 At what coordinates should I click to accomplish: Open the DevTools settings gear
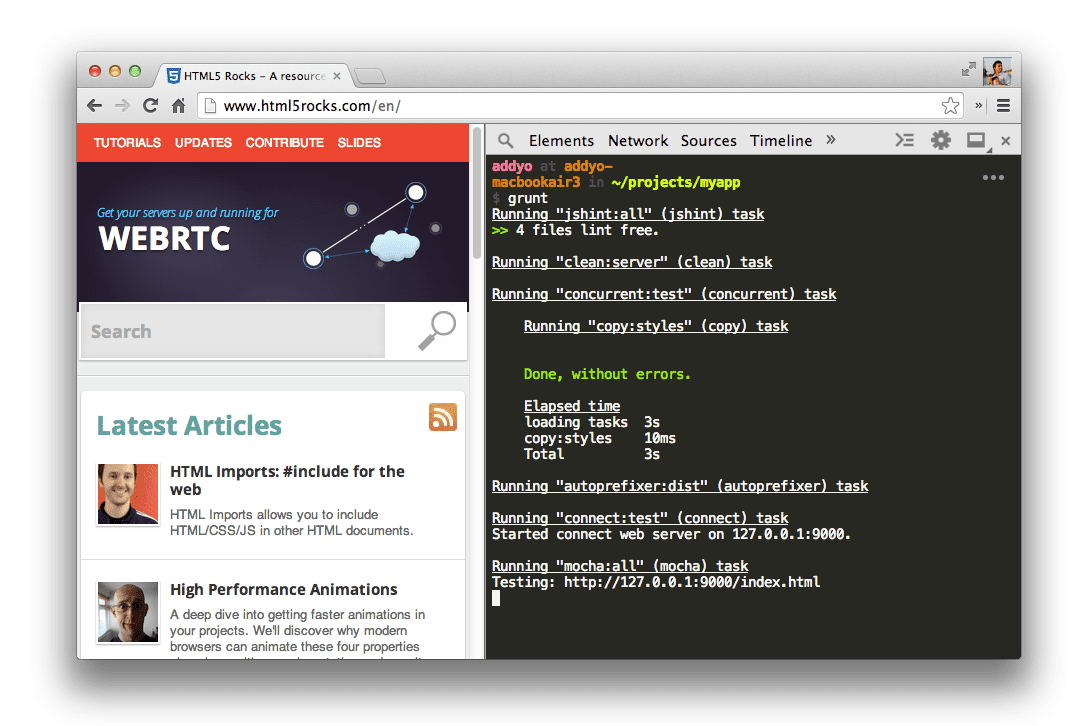940,140
